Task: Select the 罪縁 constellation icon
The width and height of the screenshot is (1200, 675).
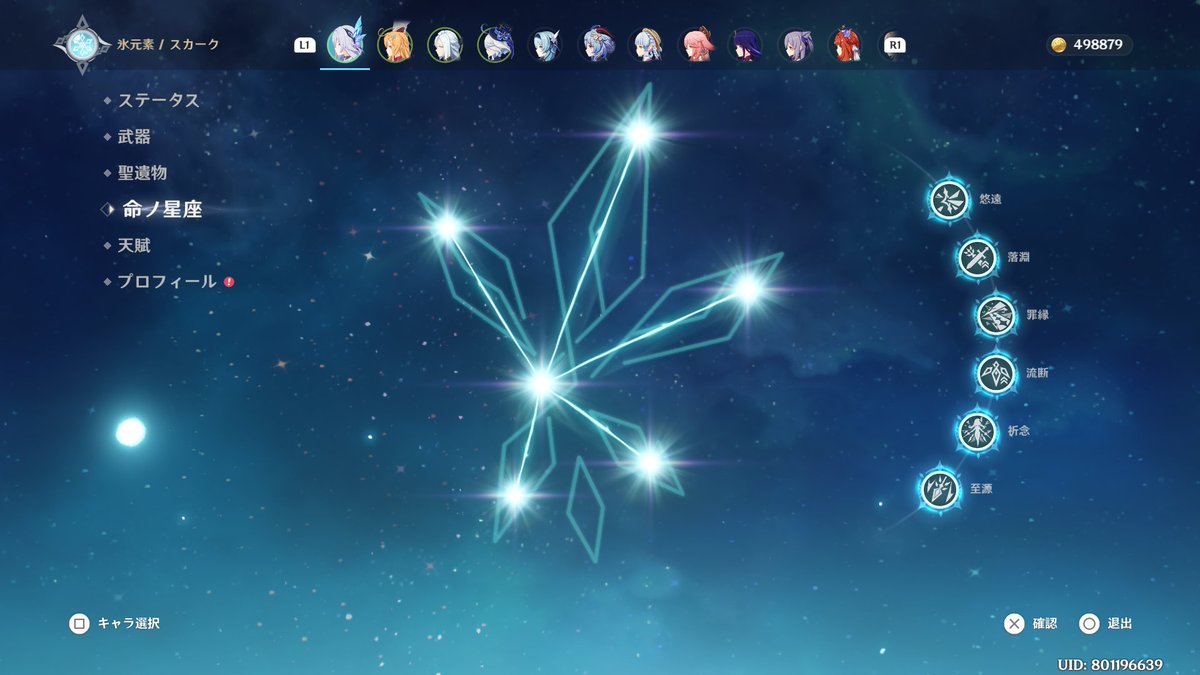Action: click(996, 315)
